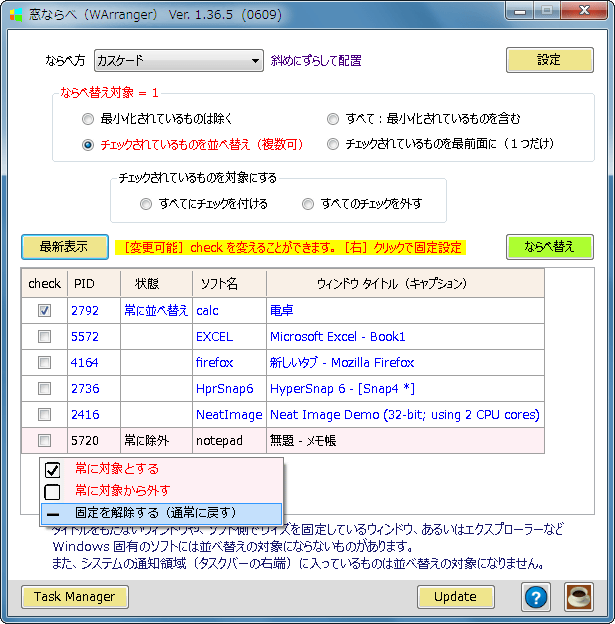Check the EXCEL row checkbox
The image size is (615, 624).
point(44,337)
